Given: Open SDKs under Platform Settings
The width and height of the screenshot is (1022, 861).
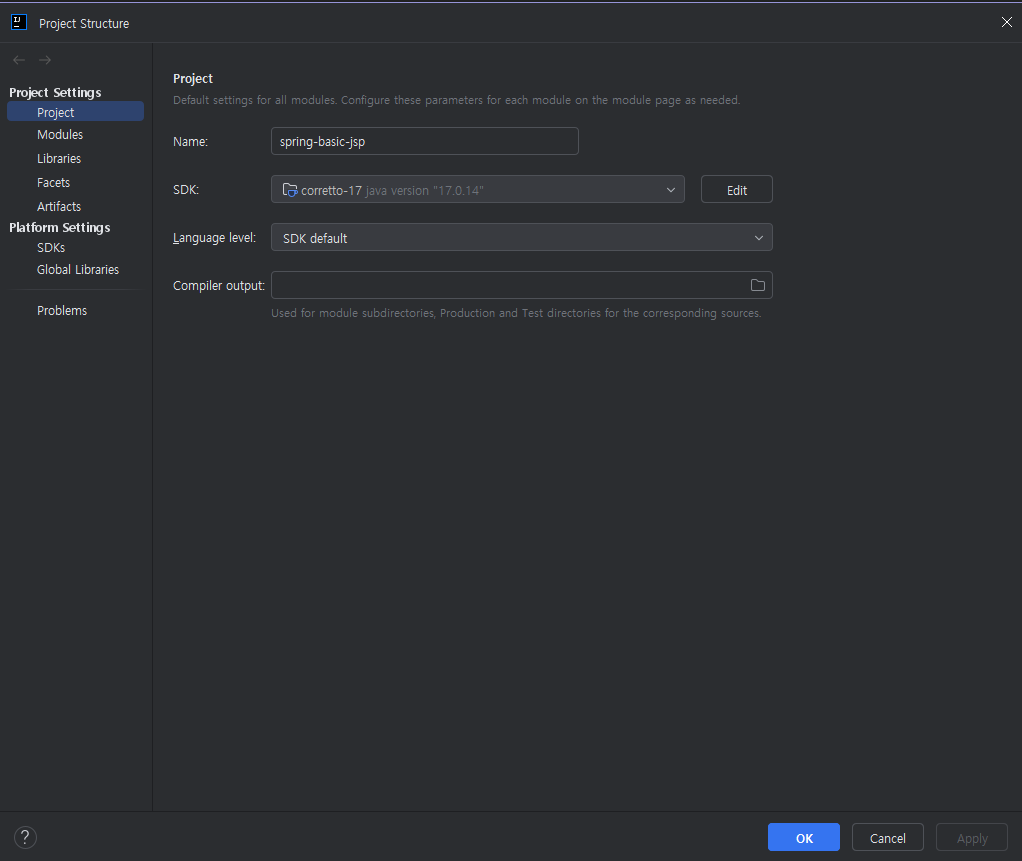Looking at the screenshot, I should pyautogui.click(x=51, y=248).
